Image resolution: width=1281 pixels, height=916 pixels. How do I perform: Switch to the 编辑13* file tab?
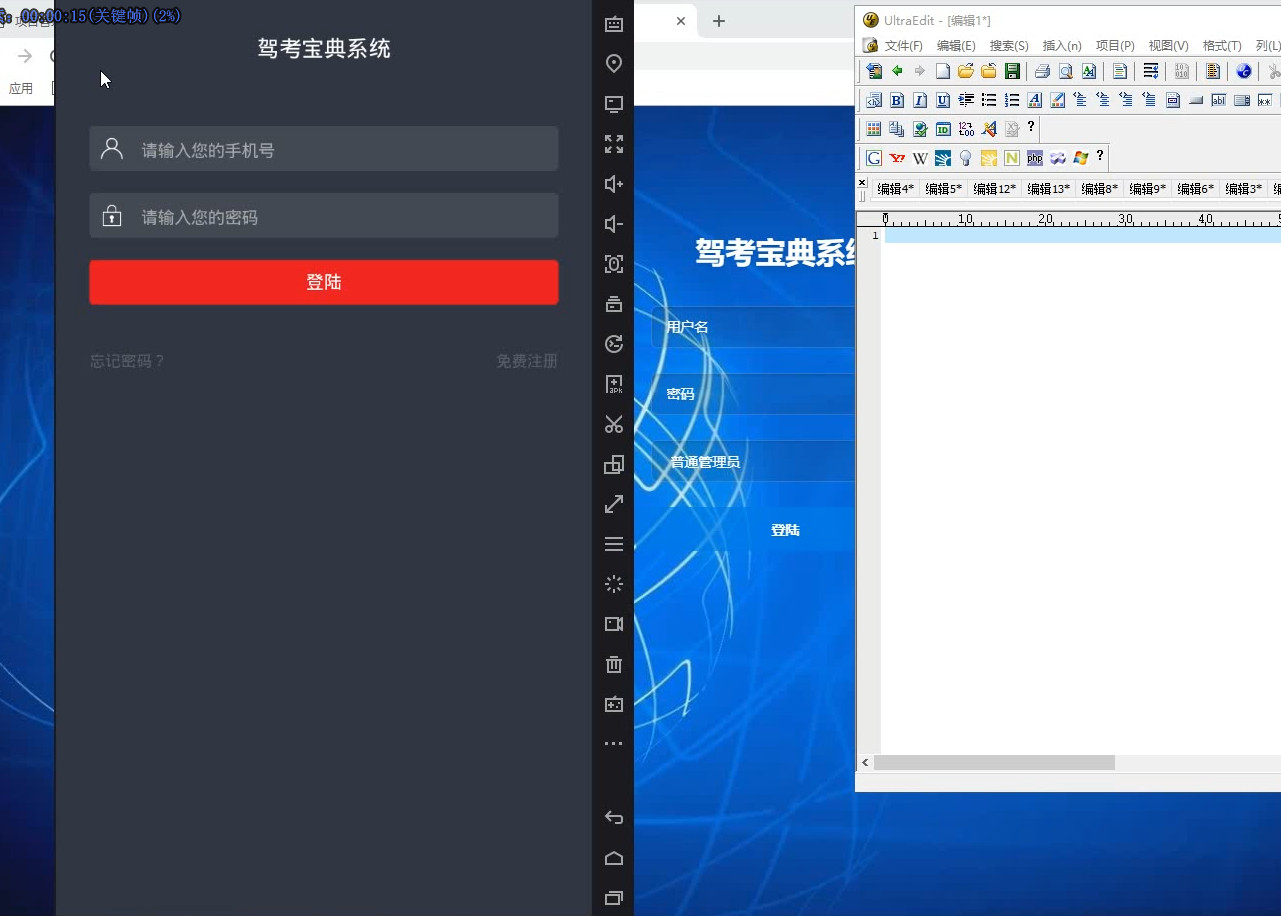click(1048, 188)
